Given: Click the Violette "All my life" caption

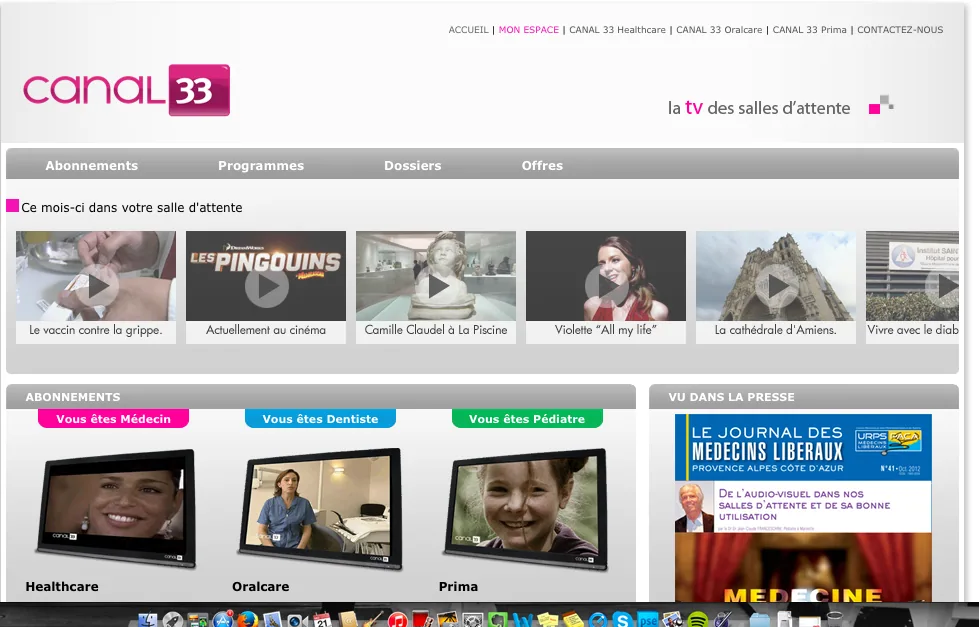Looking at the screenshot, I should point(606,330).
